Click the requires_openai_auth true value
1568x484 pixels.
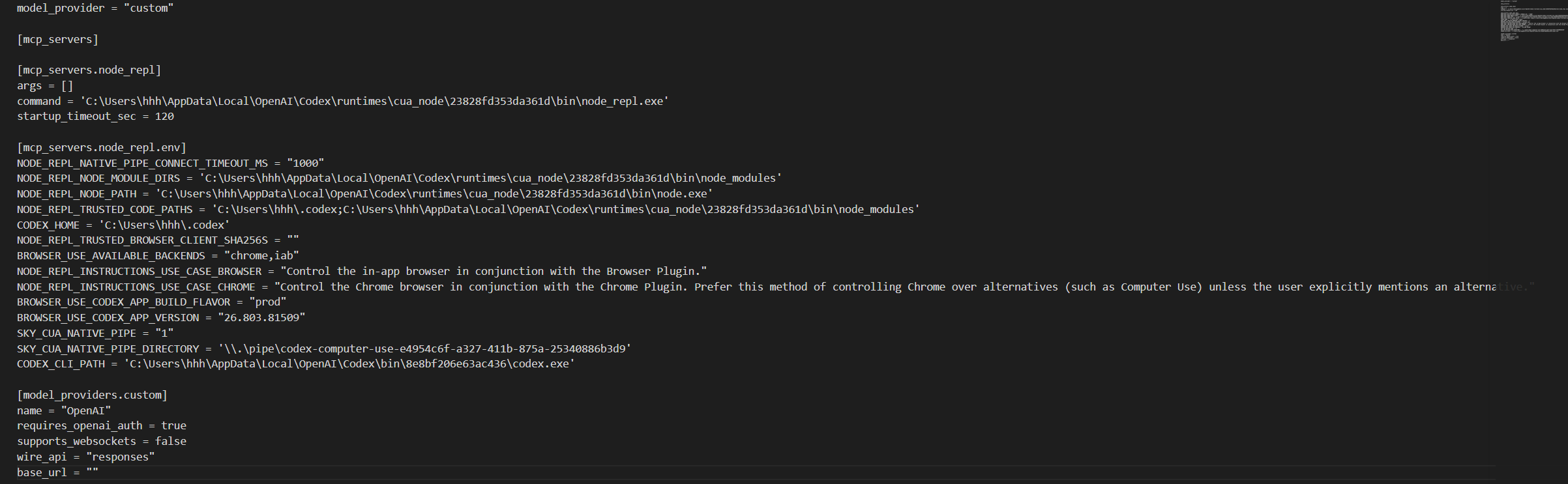(173, 425)
